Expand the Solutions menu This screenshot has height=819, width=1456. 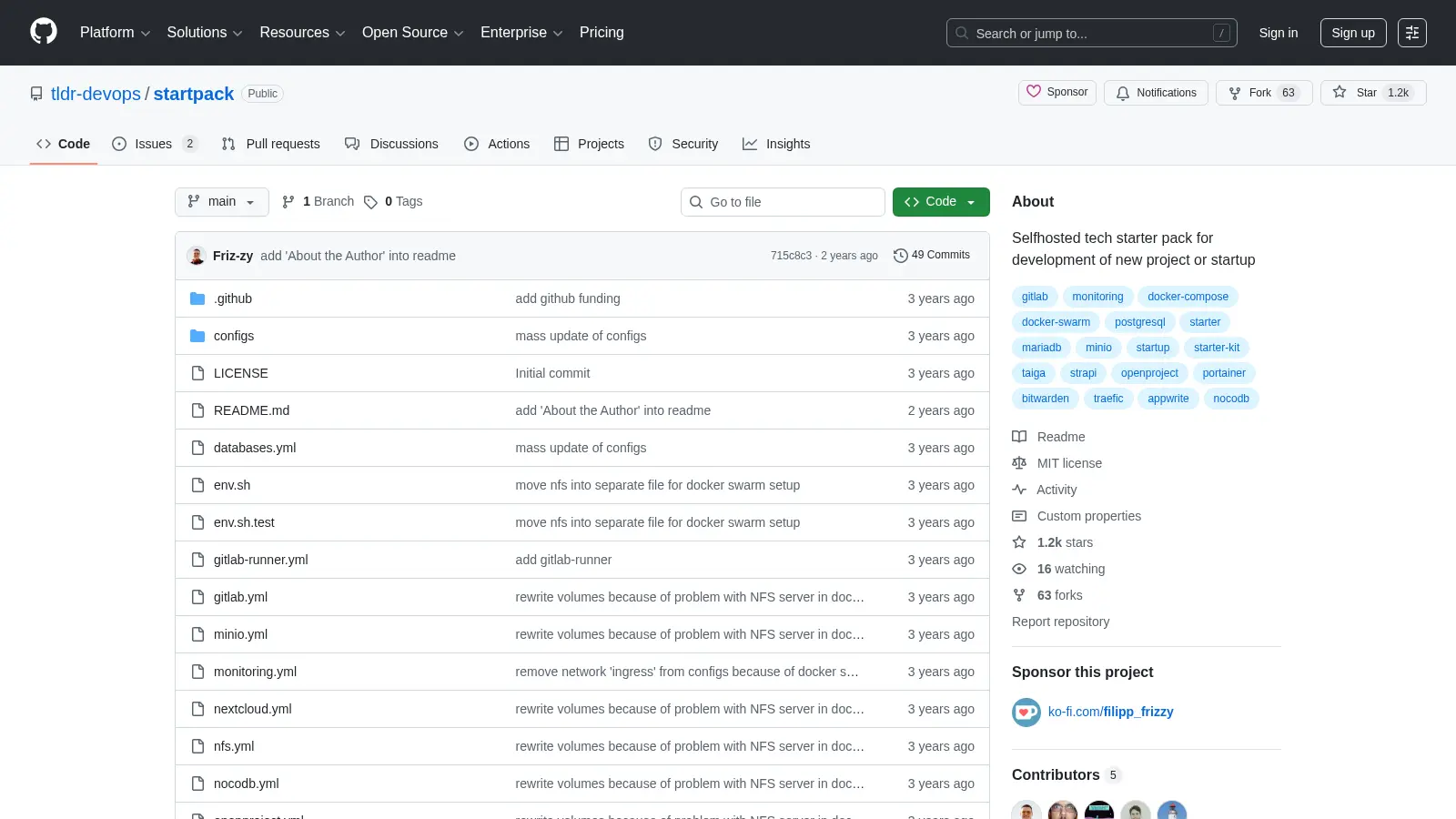click(x=205, y=33)
